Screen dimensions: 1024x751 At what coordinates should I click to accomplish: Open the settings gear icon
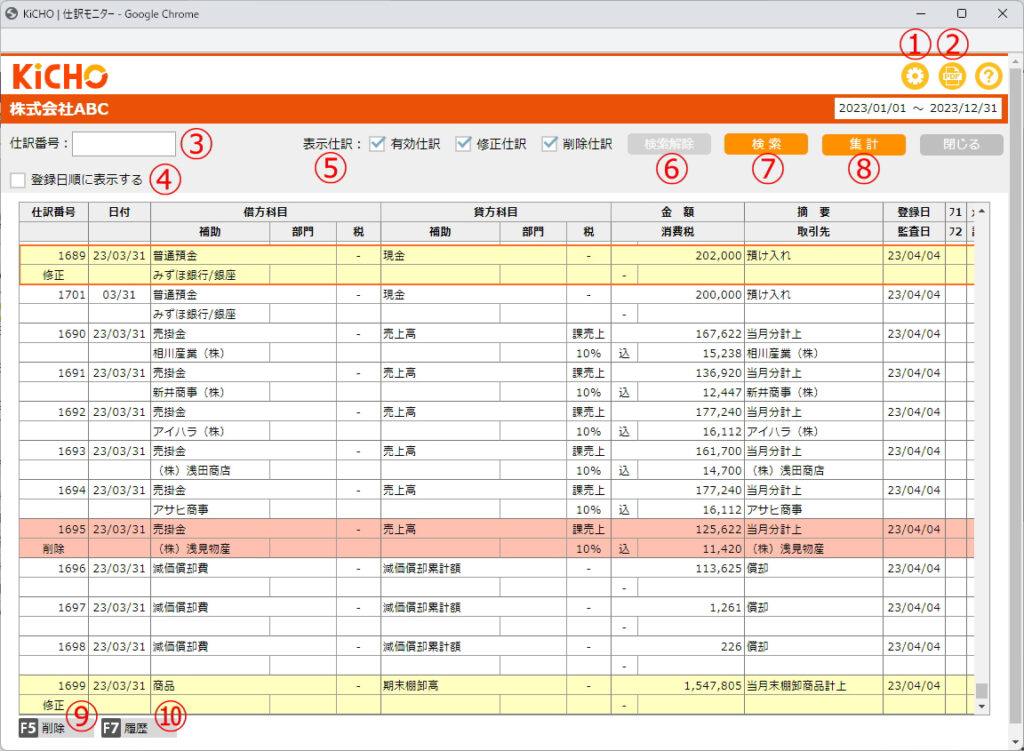(914, 76)
